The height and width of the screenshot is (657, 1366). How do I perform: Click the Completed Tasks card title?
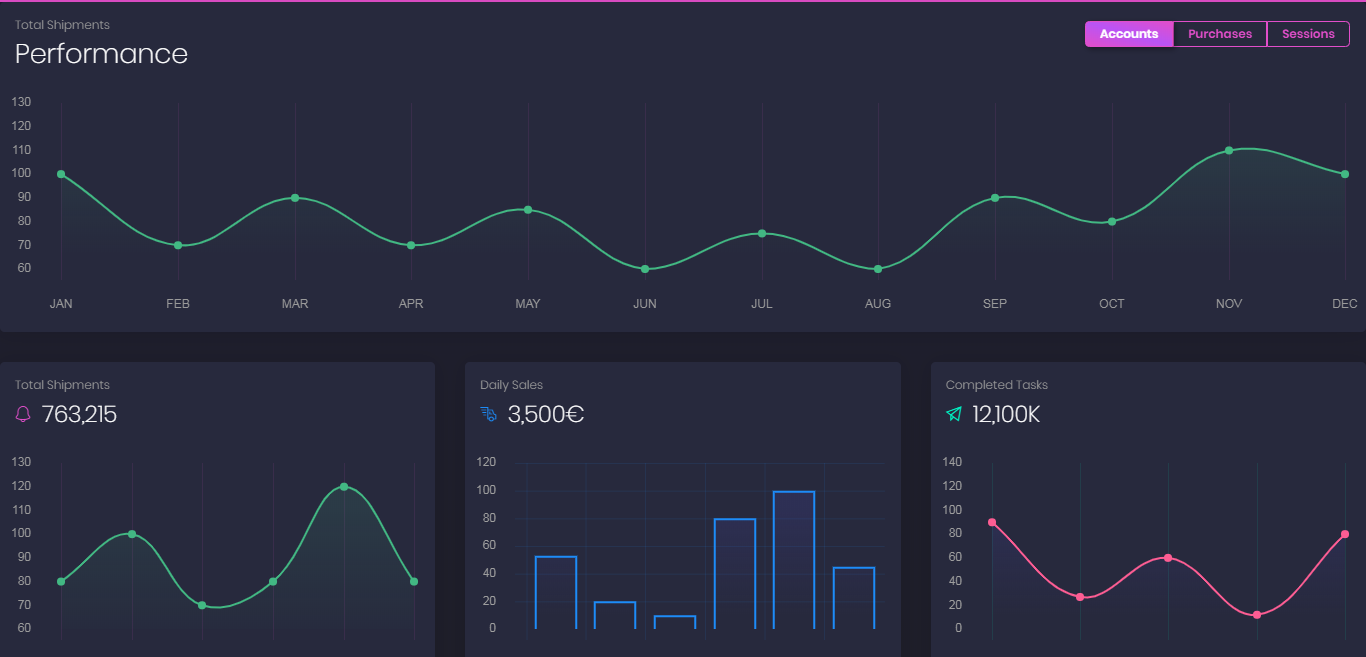tap(997, 385)
